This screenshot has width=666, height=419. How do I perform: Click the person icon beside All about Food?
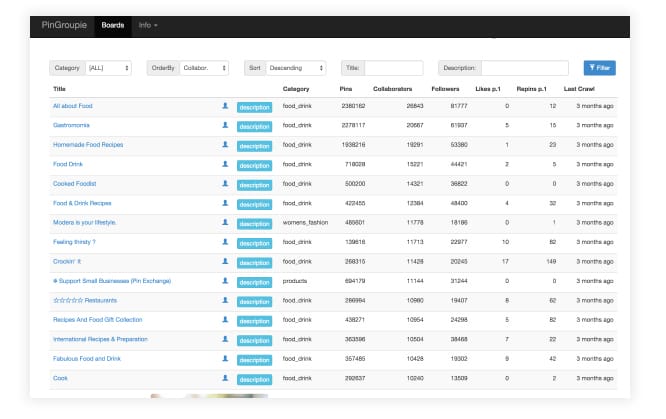coord(225,105)
